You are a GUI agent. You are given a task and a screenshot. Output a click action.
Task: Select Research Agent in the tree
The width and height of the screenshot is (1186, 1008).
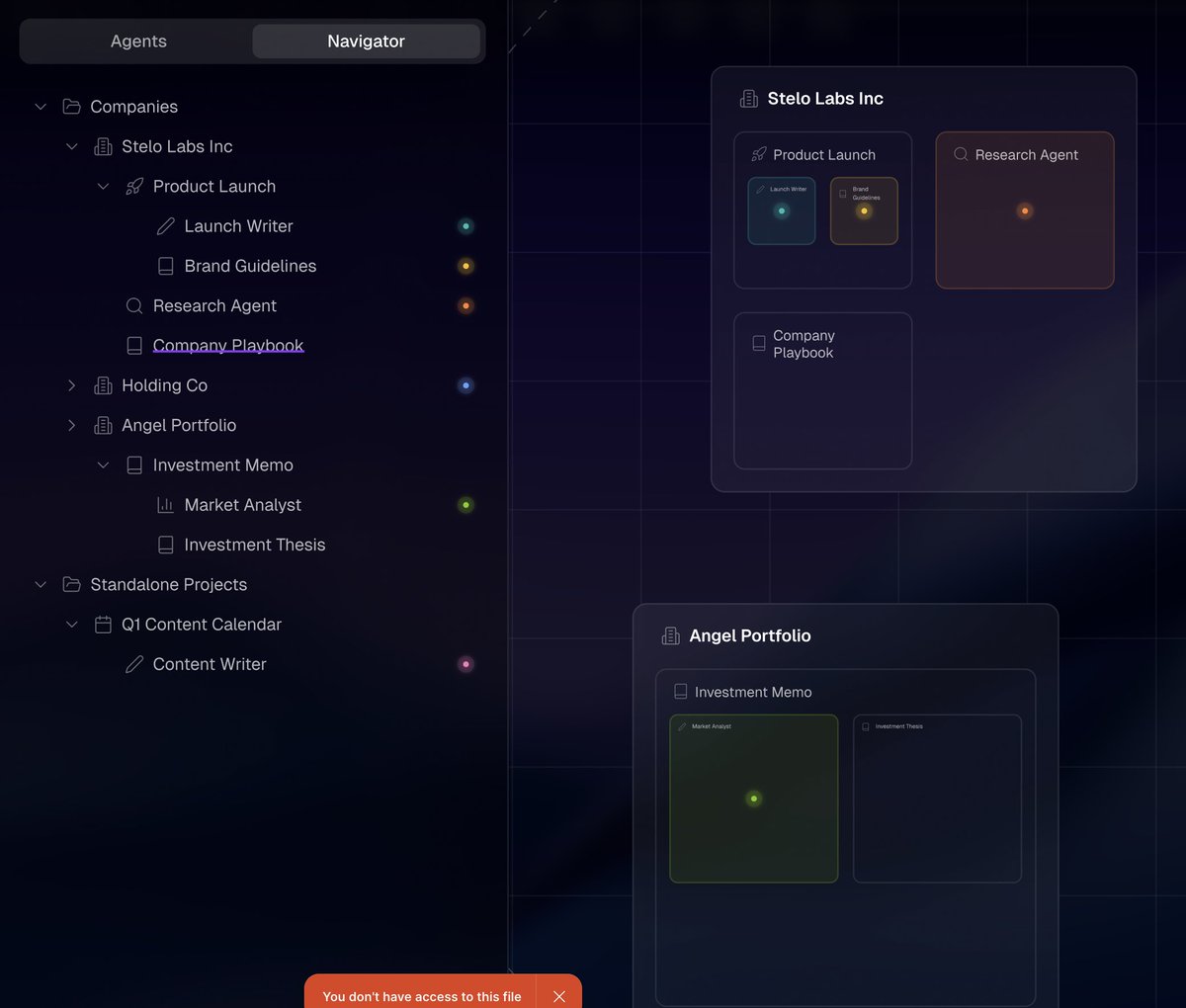[x=214, y=305]
